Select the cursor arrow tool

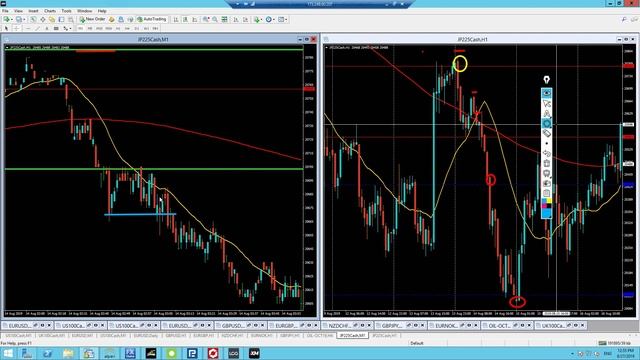[x=6, y=29]
